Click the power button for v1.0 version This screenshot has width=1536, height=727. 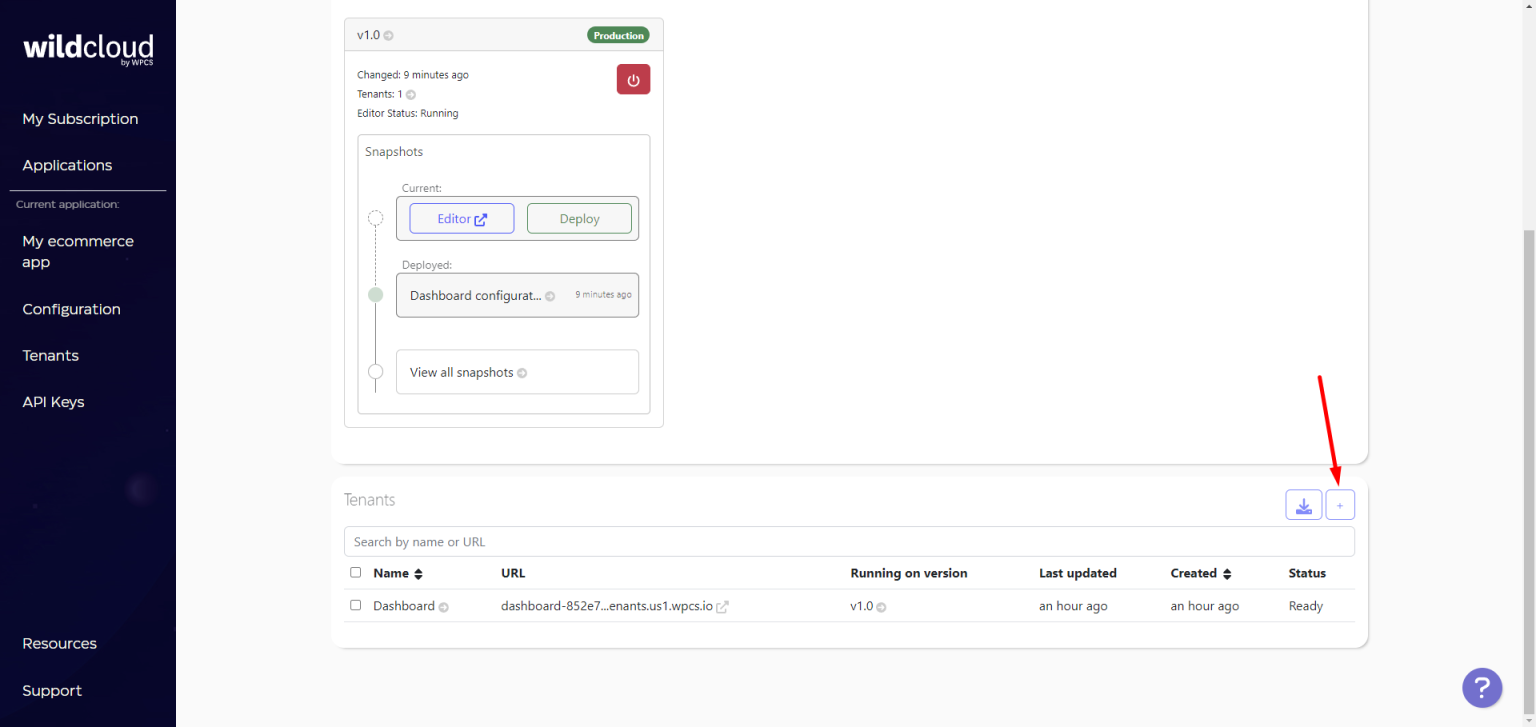click(x=633, y=79)
